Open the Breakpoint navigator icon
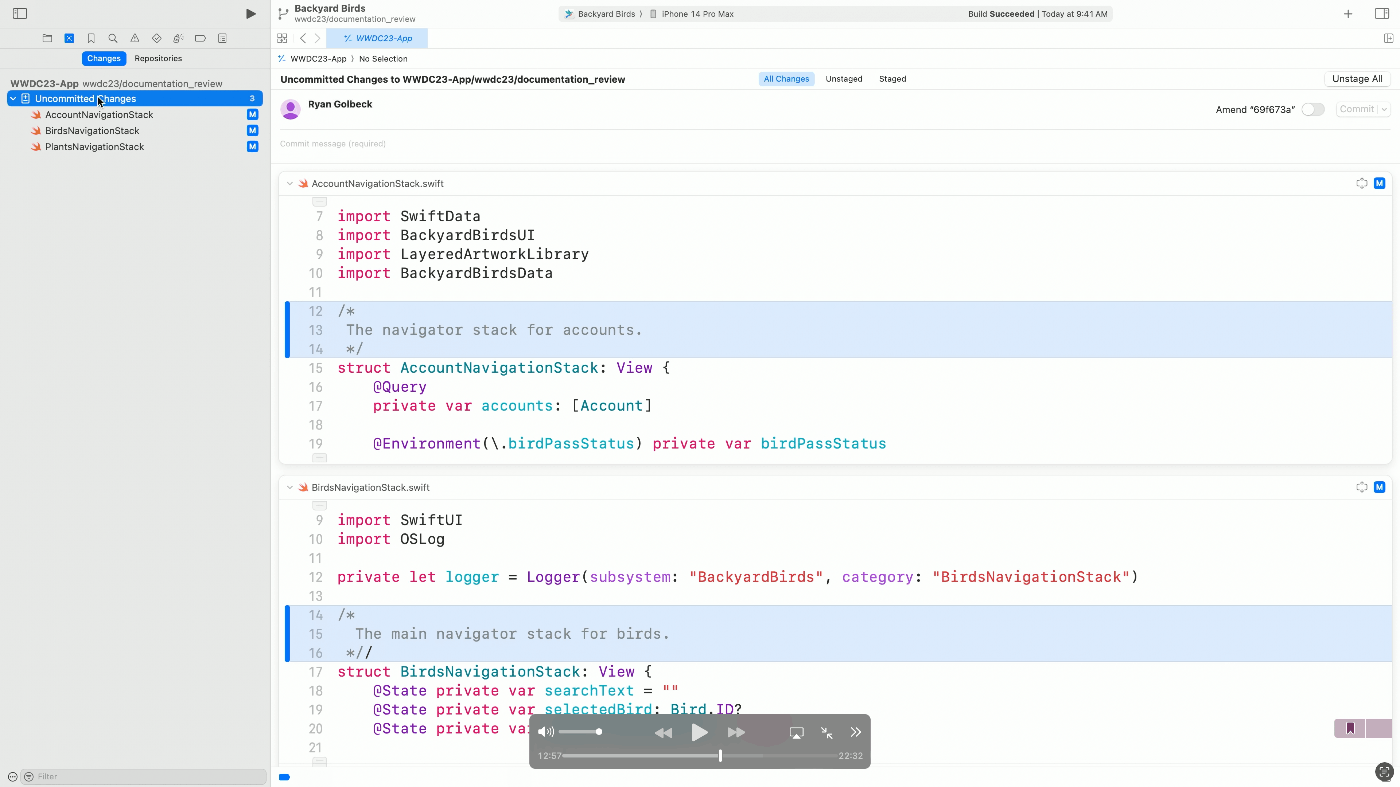 click(200, 38)
